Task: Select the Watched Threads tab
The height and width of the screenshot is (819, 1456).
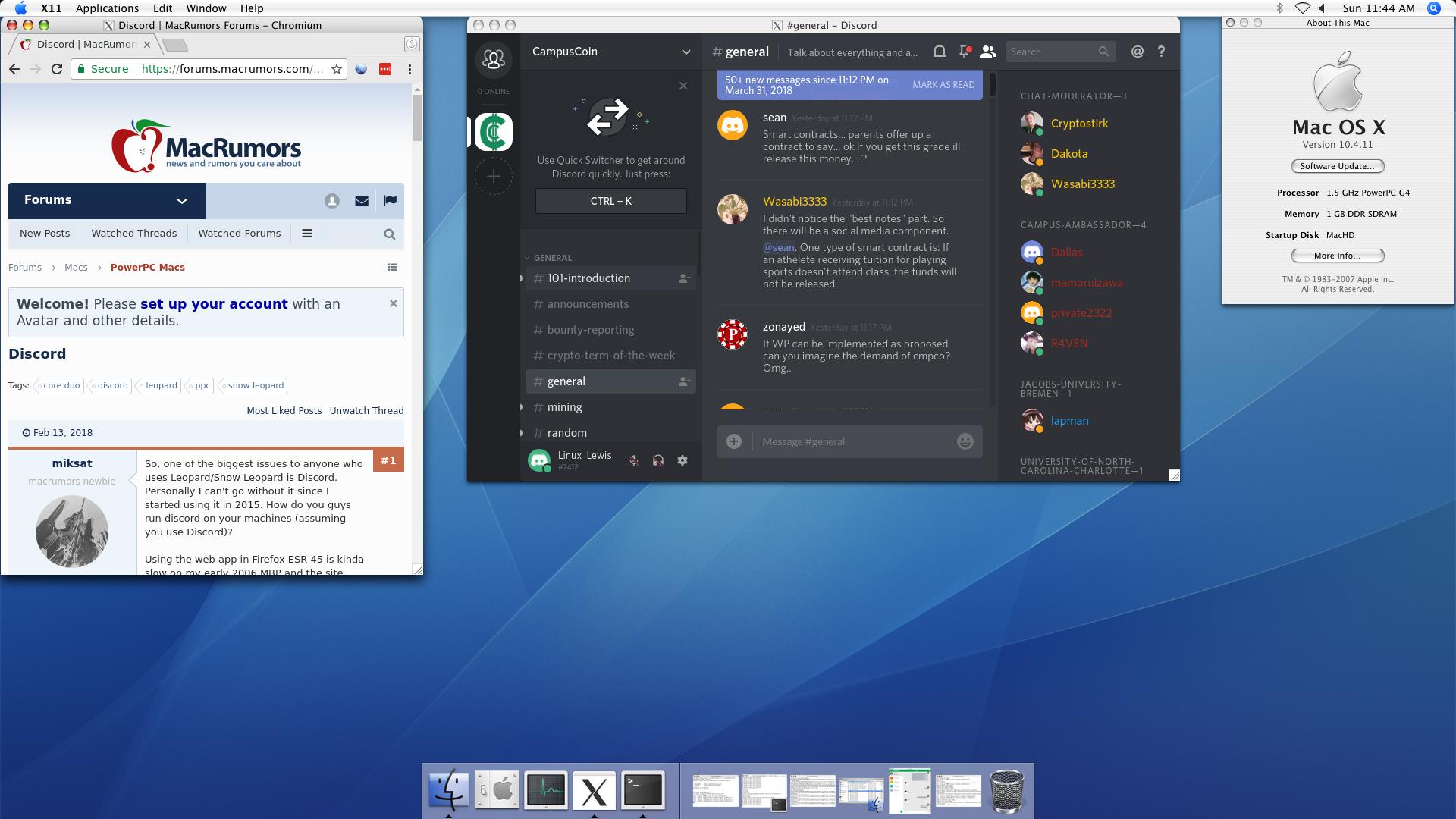Action: click(x=133, y=233)
